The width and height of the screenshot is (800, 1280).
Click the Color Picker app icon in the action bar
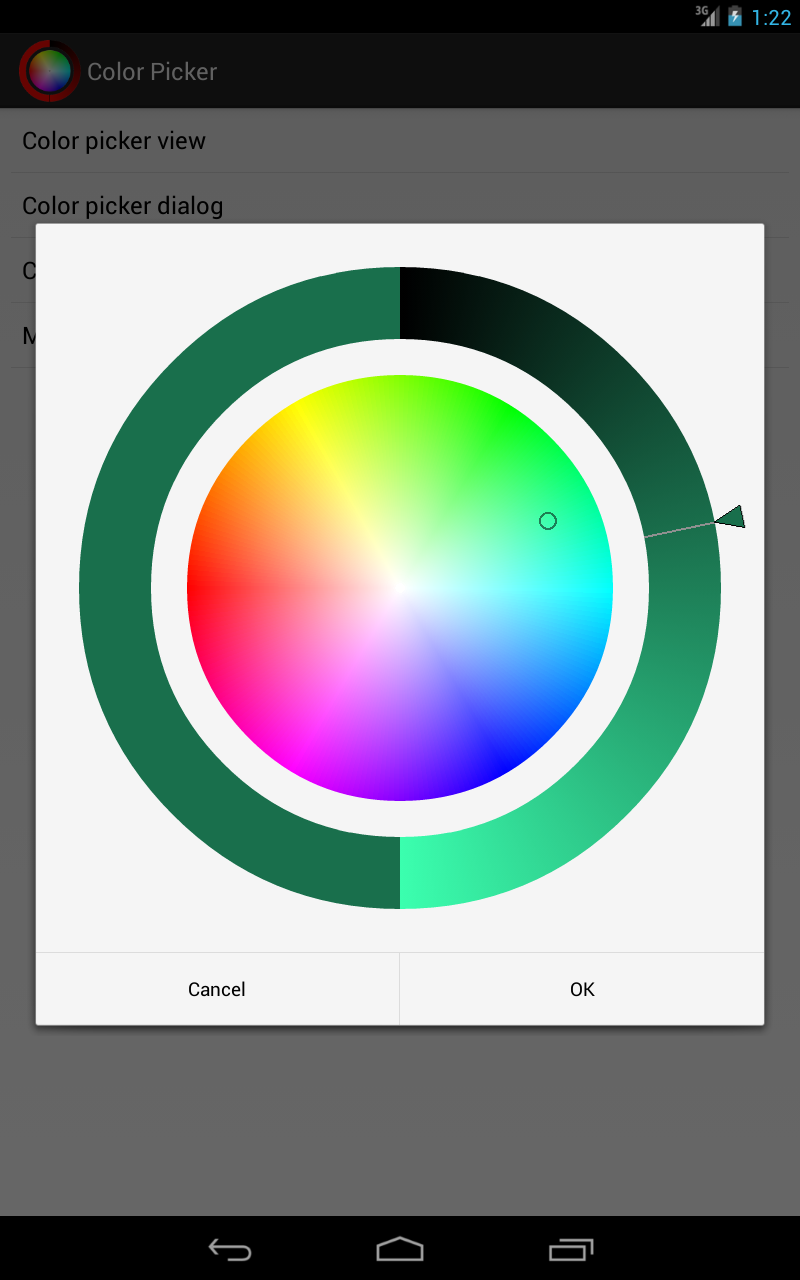(48, 71)
